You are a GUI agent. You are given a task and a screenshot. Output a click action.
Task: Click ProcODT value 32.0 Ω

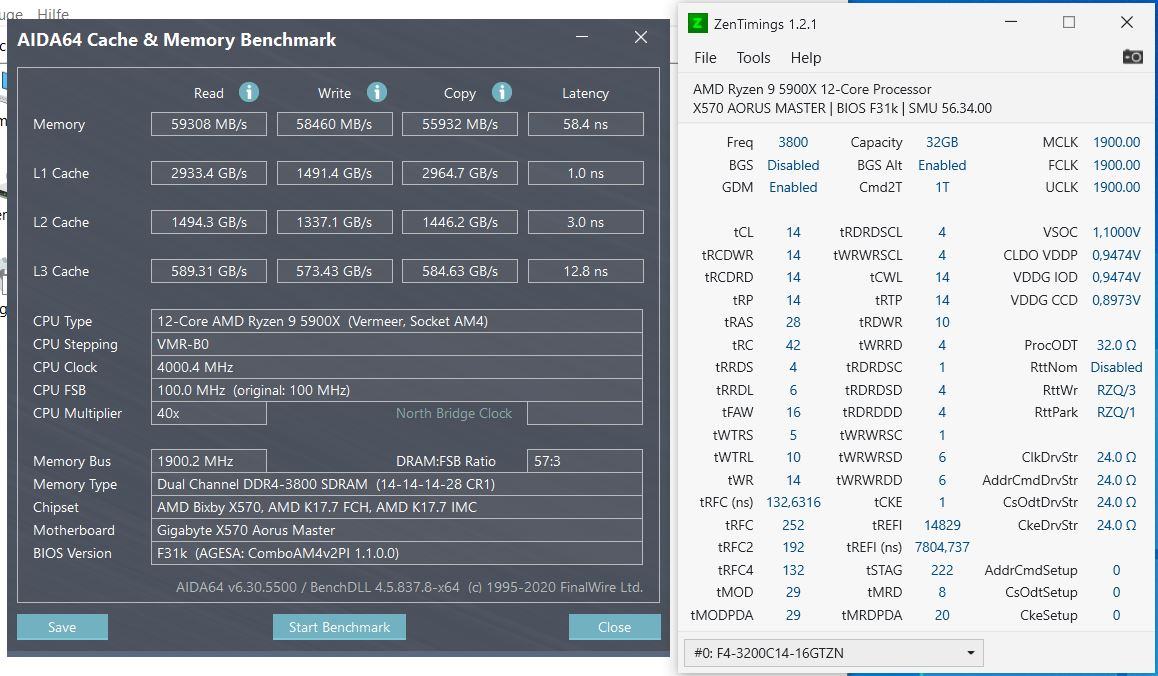1116,345
